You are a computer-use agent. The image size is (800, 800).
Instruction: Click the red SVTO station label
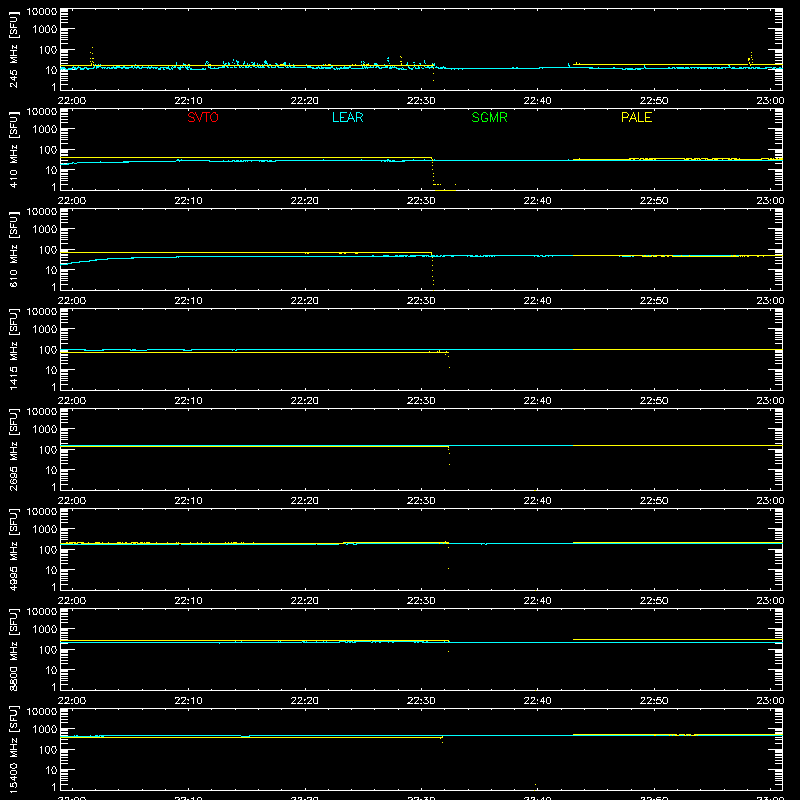click(203, 117)
